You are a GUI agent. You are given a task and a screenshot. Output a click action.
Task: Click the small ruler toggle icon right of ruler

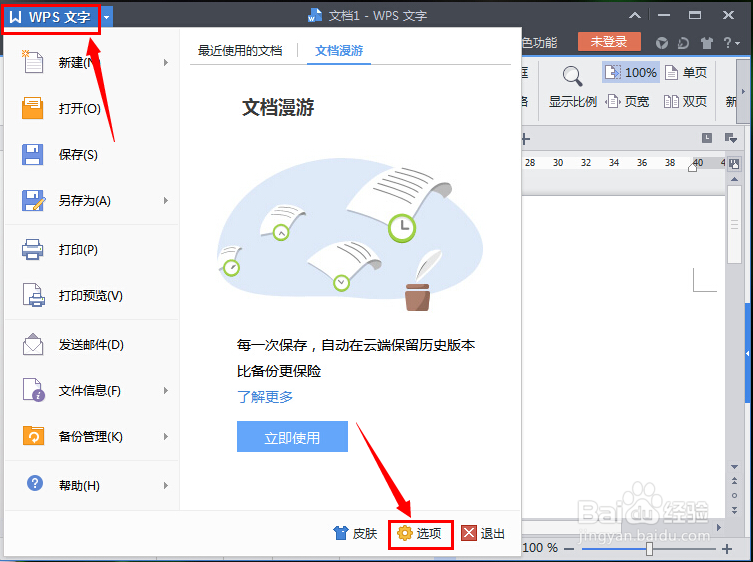click(734, 163)
